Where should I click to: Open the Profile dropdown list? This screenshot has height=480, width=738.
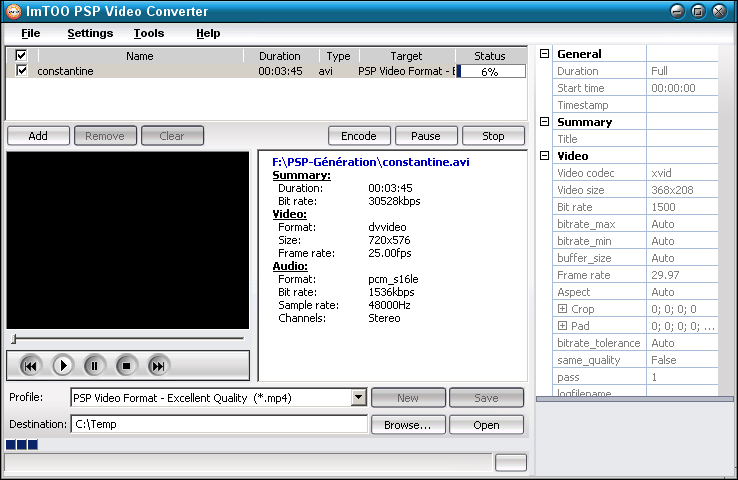pos(359,398)
